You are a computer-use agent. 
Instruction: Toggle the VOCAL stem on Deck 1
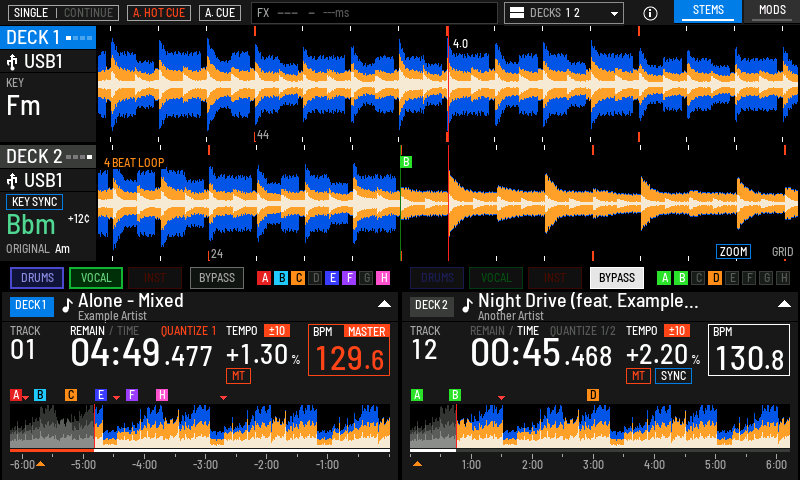pyautogui.click(x=96, y=278)
